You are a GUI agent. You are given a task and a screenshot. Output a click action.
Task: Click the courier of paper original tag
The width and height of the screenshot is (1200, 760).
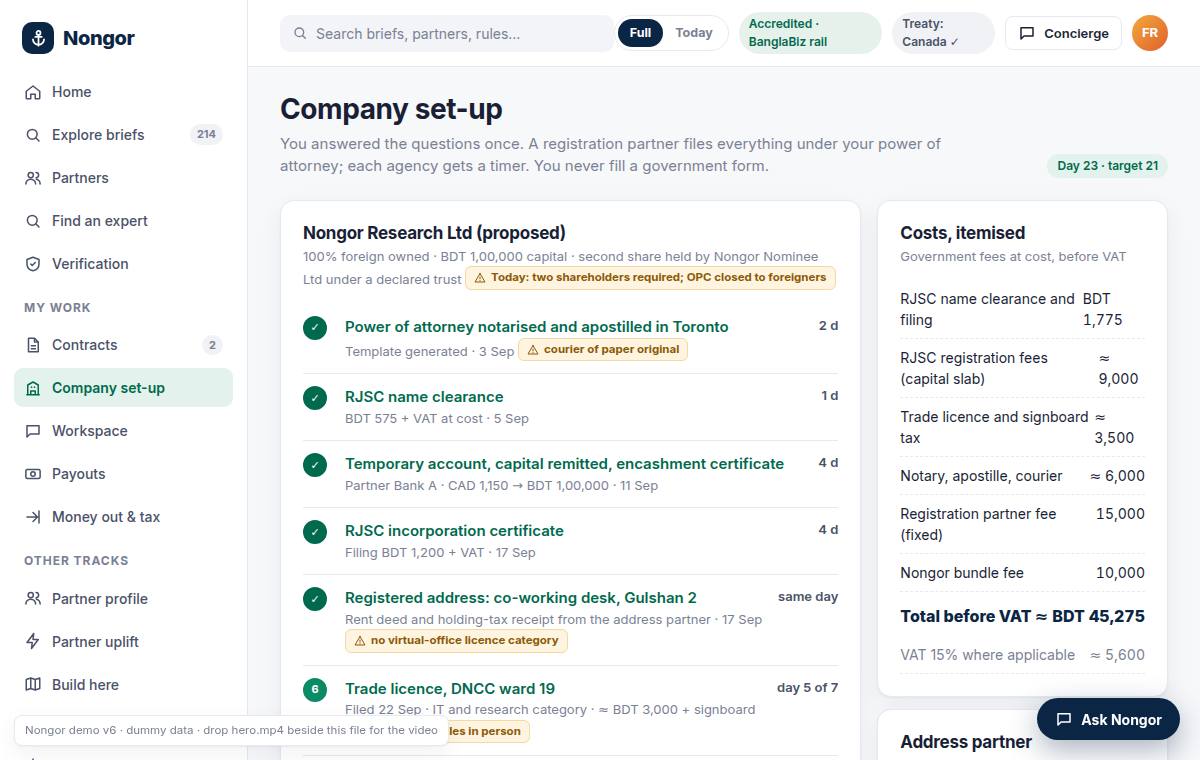click(x=603, y=350)
